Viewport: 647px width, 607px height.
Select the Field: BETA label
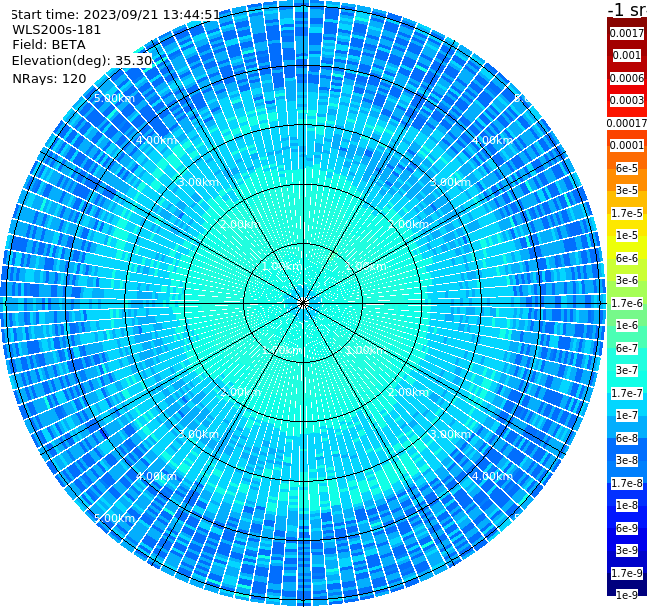[49, 45]
